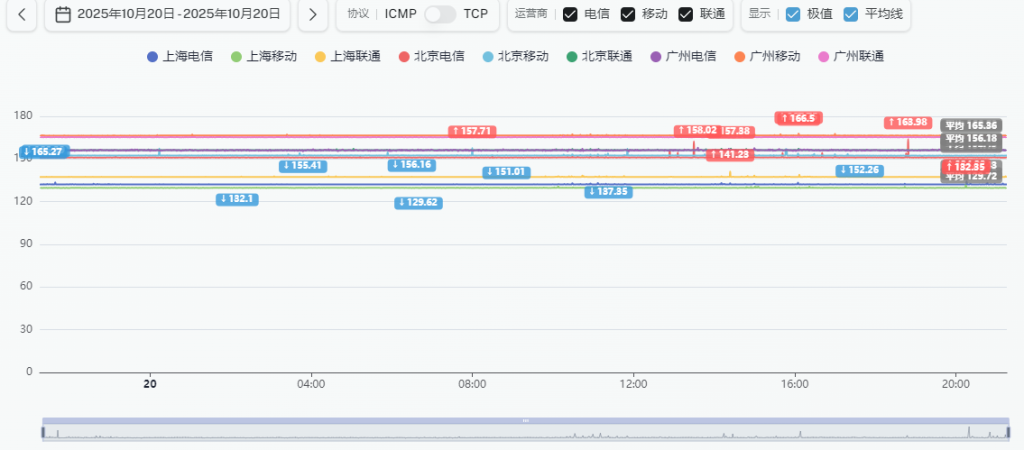The width and height of the screenshot is (1024, 450).
Task: Disable the 平均线 display checkbox
Action: [851, 14]
